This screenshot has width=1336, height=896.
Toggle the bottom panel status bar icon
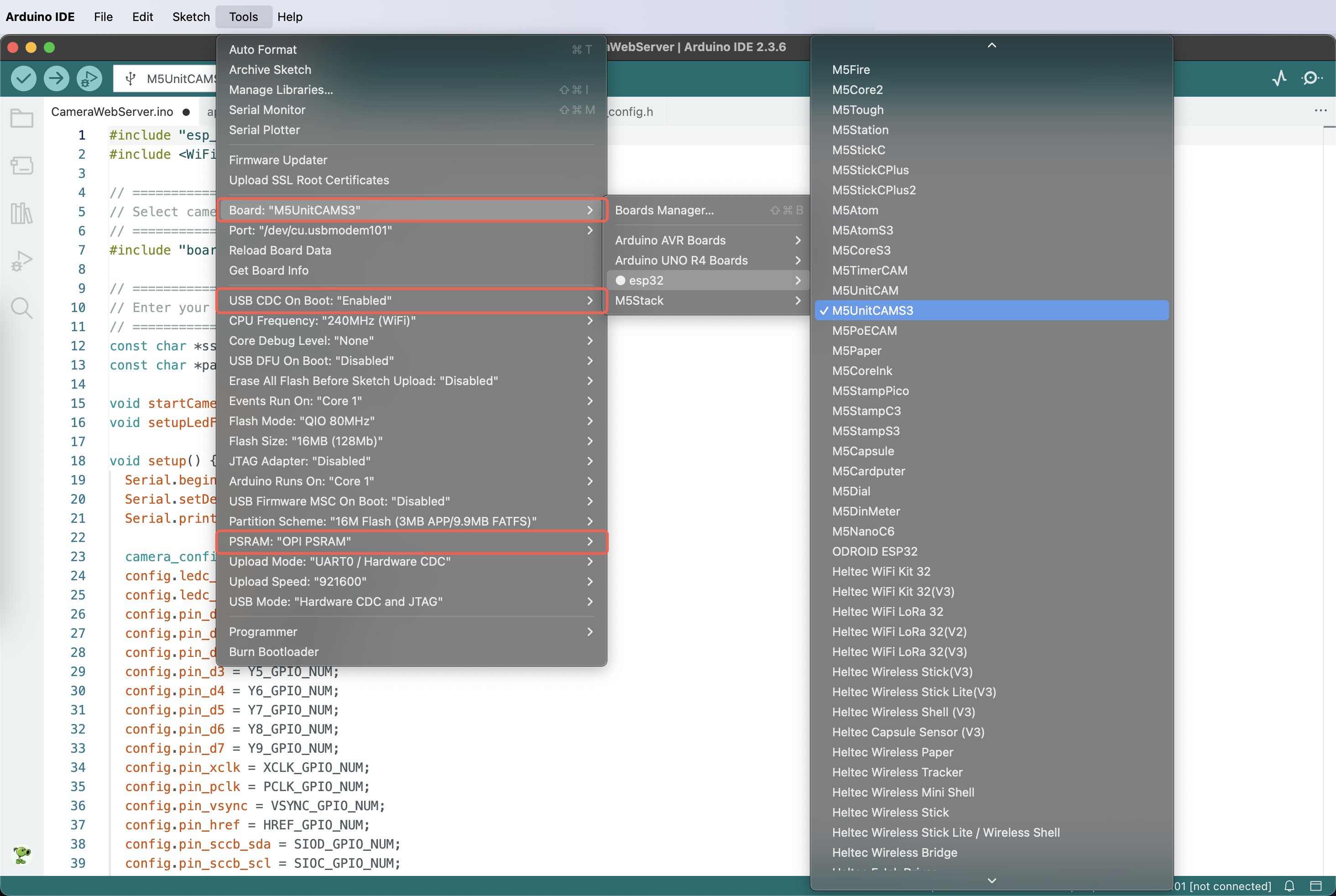click(x=1316, y=886)
